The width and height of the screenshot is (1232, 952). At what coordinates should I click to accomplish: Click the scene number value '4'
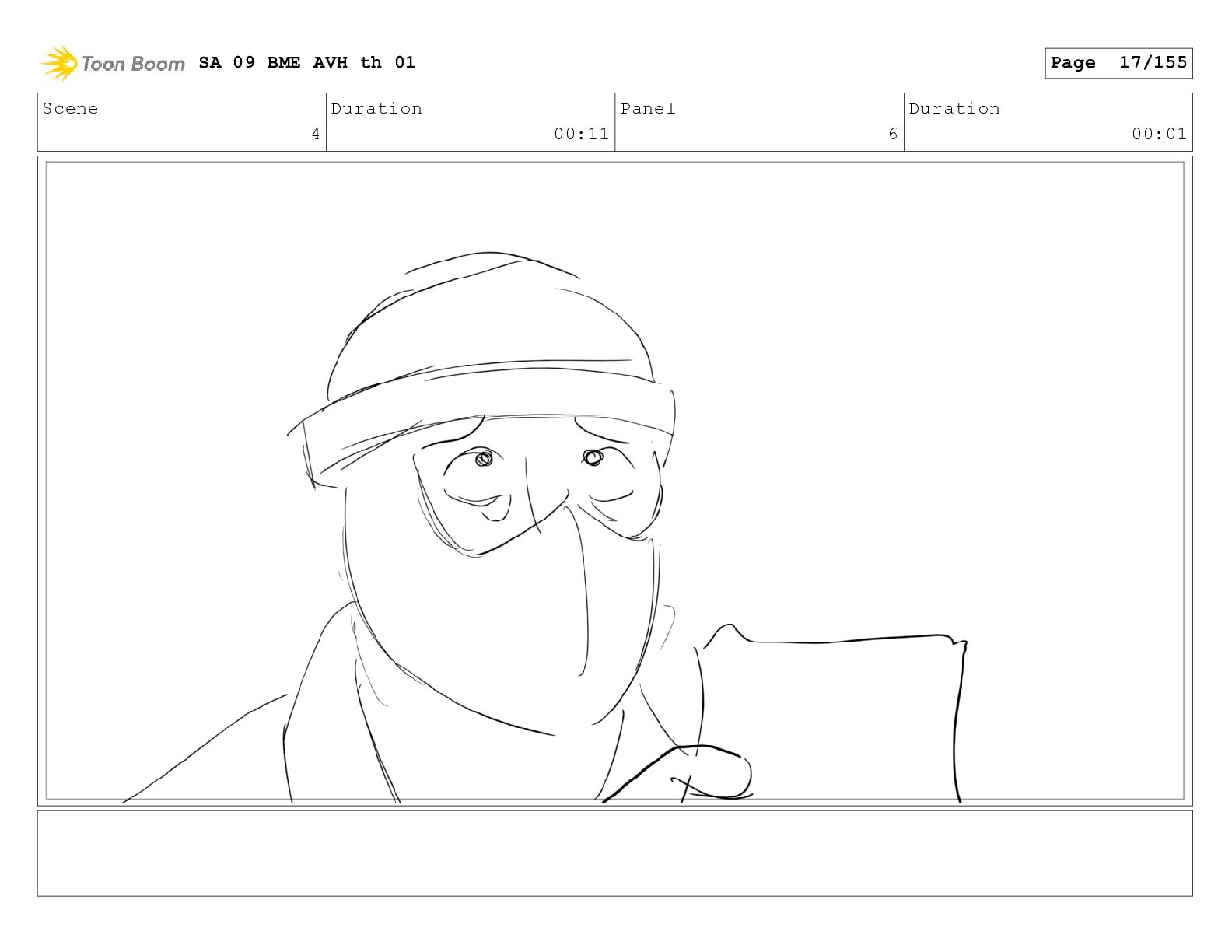[316, 134]
